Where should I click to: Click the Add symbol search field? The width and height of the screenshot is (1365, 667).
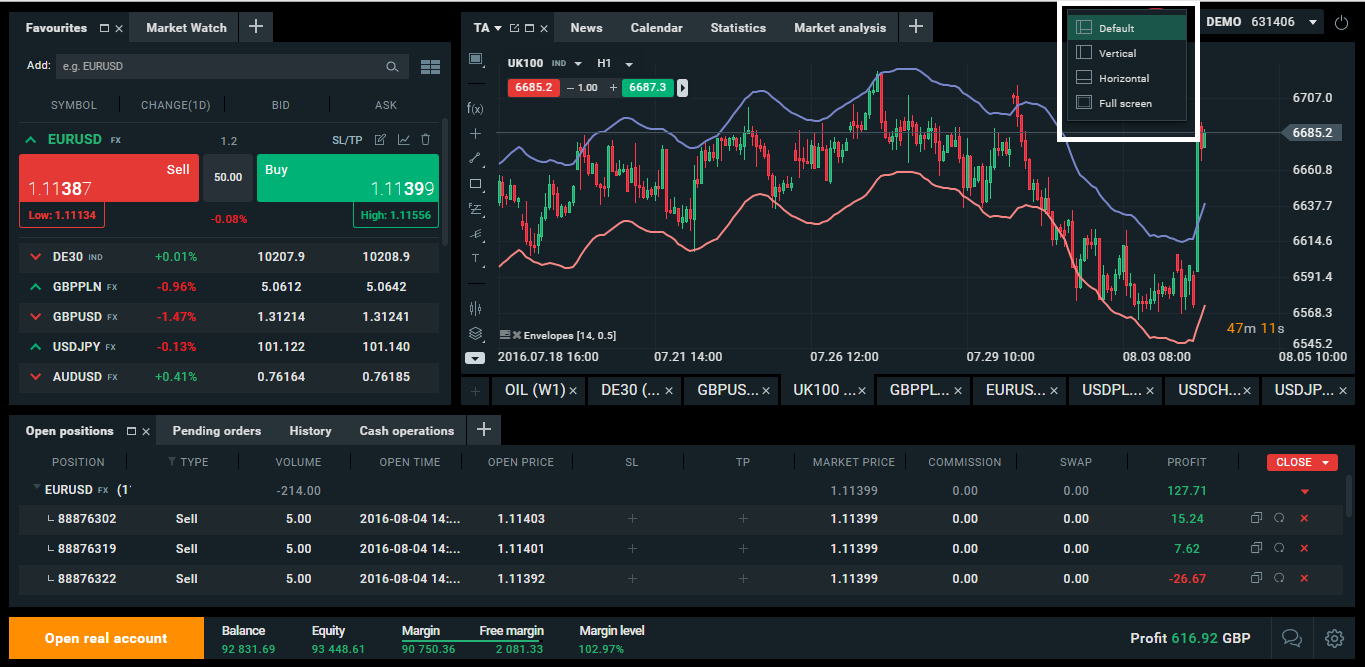point(220,67)
